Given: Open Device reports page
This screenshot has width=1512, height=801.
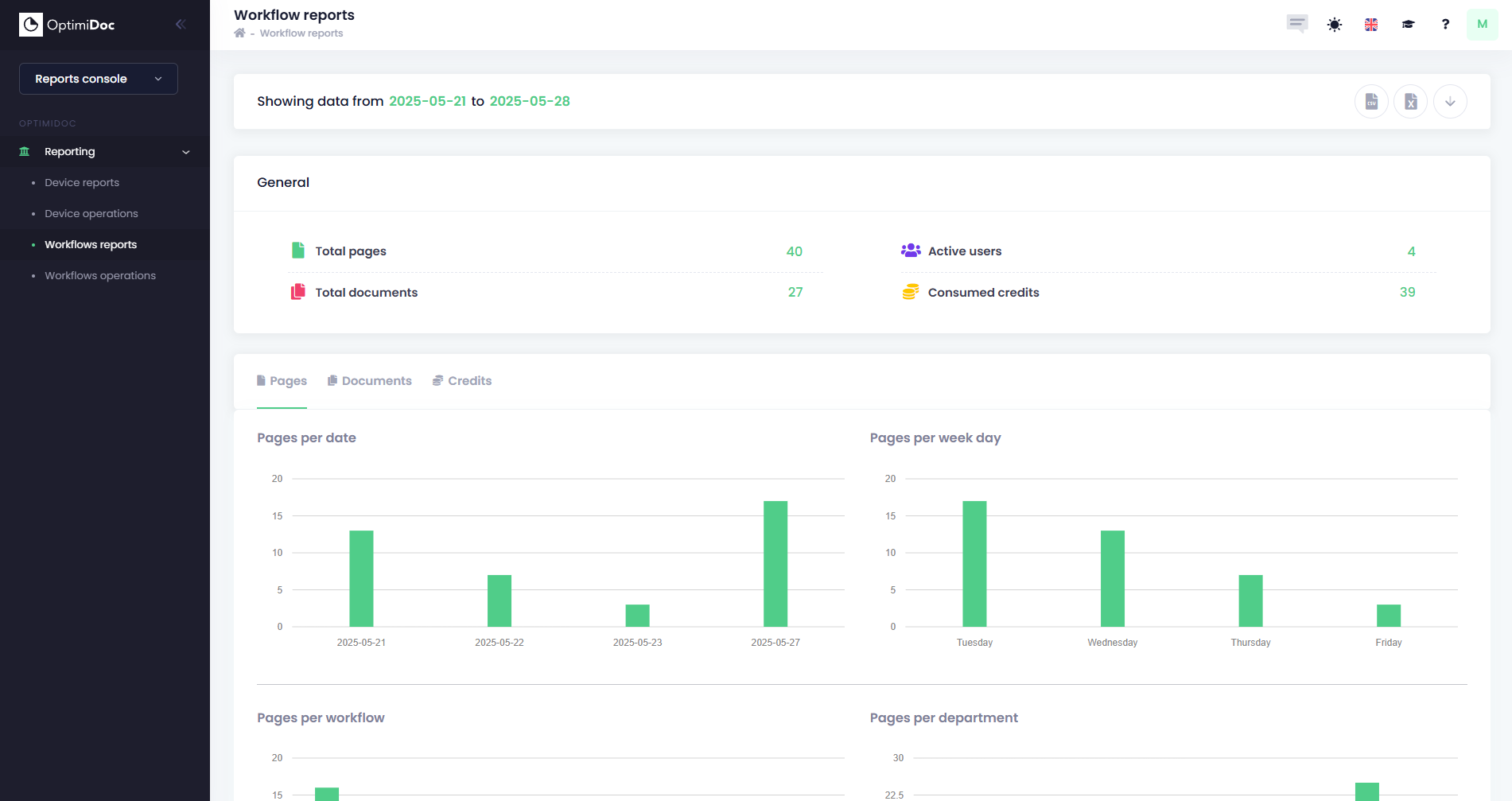Looking at the screenshot, I should [x=82, y=182].
